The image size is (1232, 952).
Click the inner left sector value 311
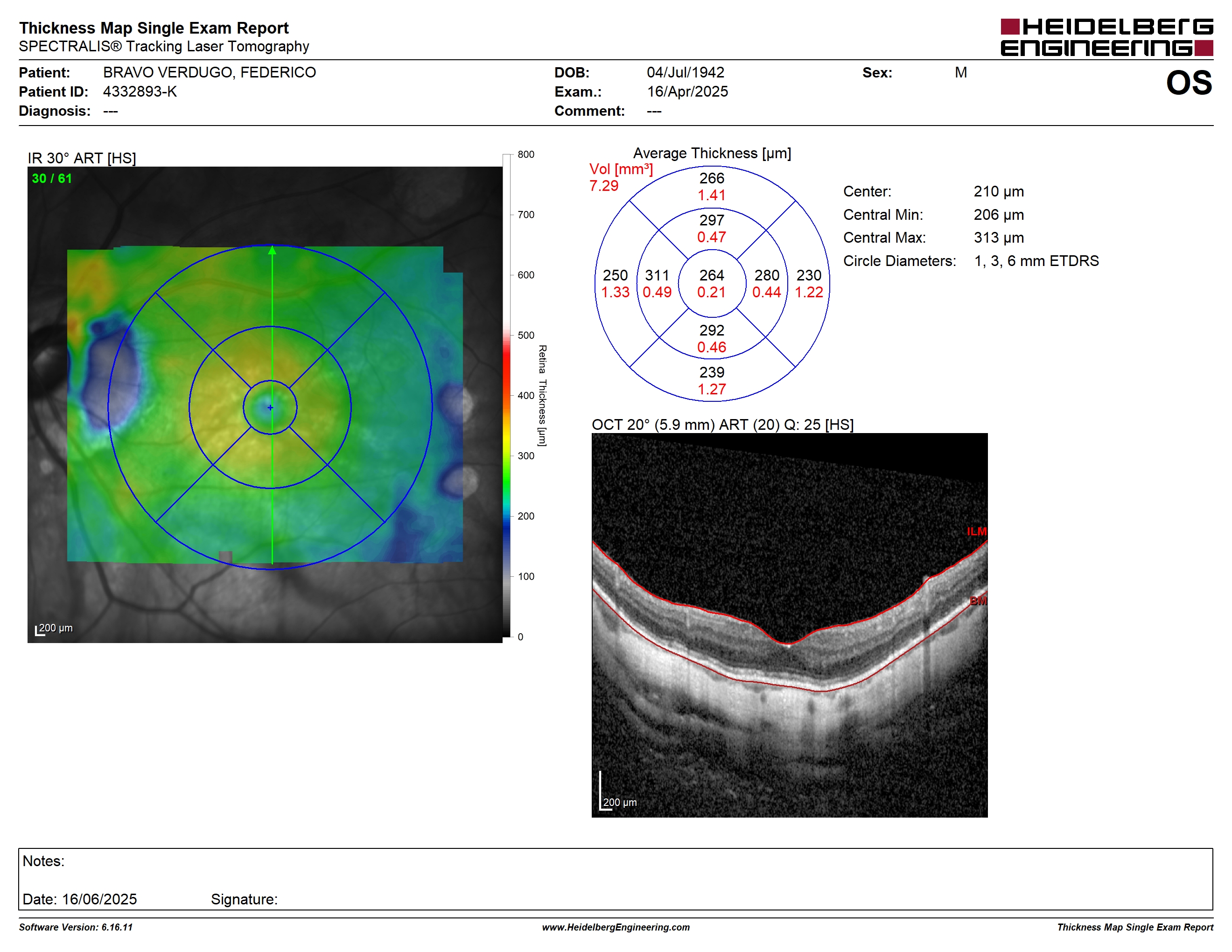point(657,275)
